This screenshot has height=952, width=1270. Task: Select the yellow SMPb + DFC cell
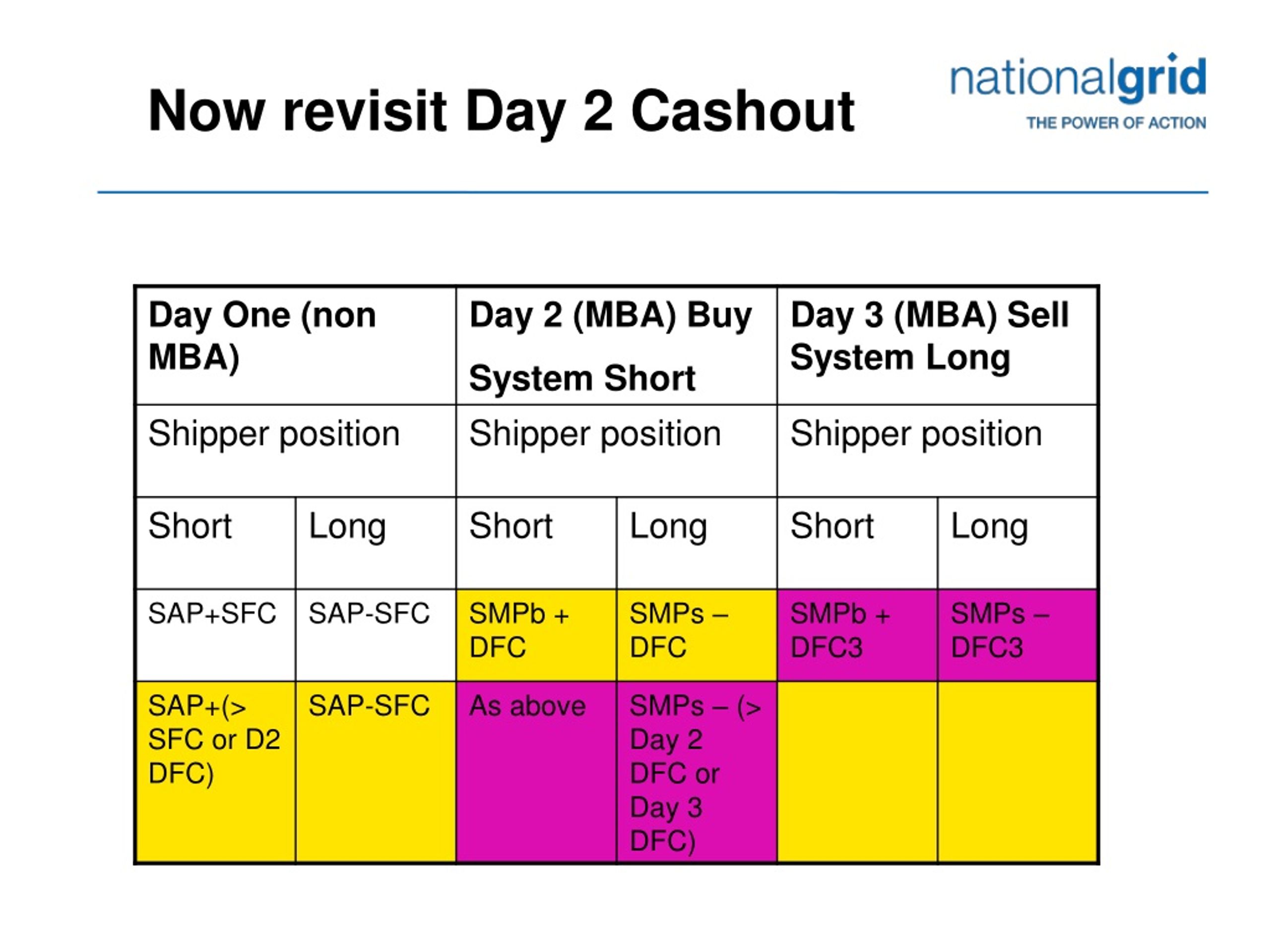click(537, 635)
